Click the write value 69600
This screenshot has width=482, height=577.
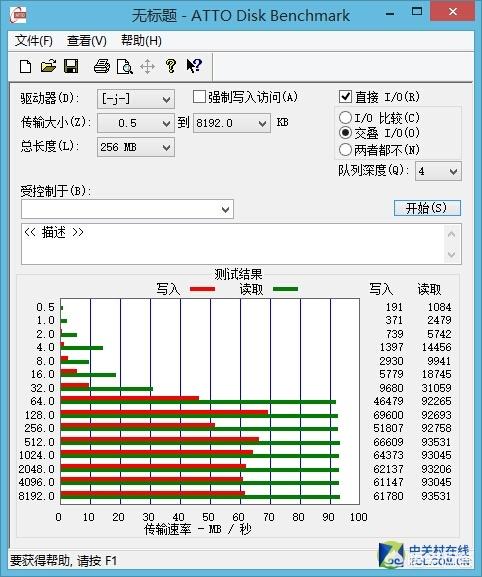click(389, 415)
